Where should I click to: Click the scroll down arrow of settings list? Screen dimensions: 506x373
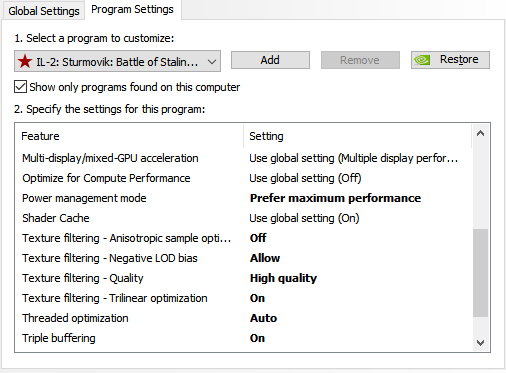tap(480, 342)
